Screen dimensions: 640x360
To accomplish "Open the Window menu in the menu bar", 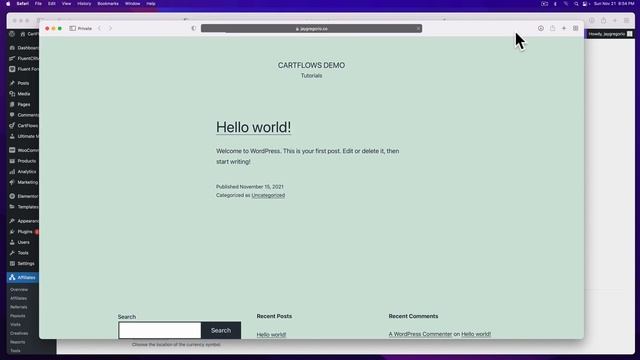I will 132,4.
